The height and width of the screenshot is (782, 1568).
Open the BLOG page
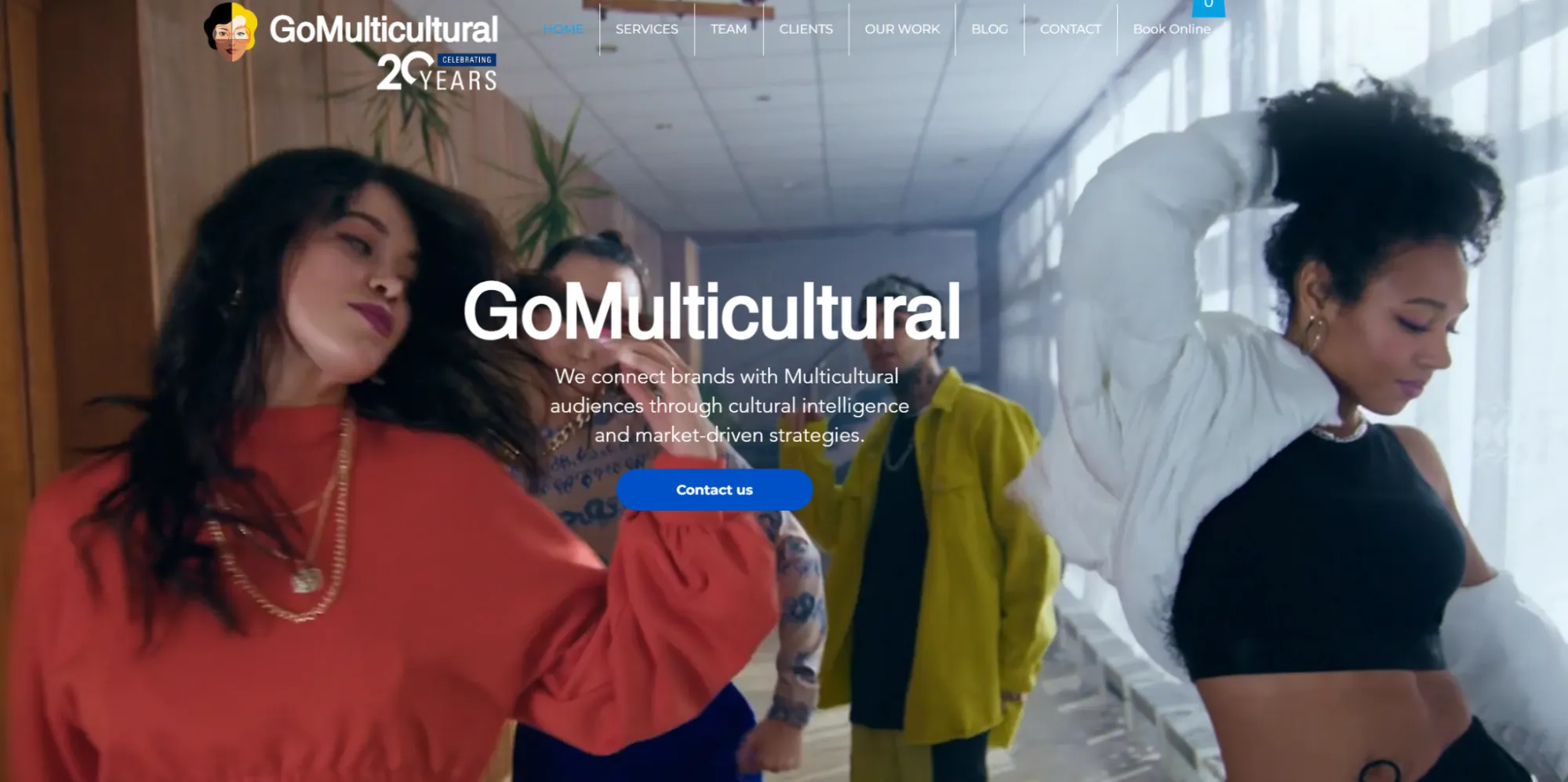[x=989, y=29]
